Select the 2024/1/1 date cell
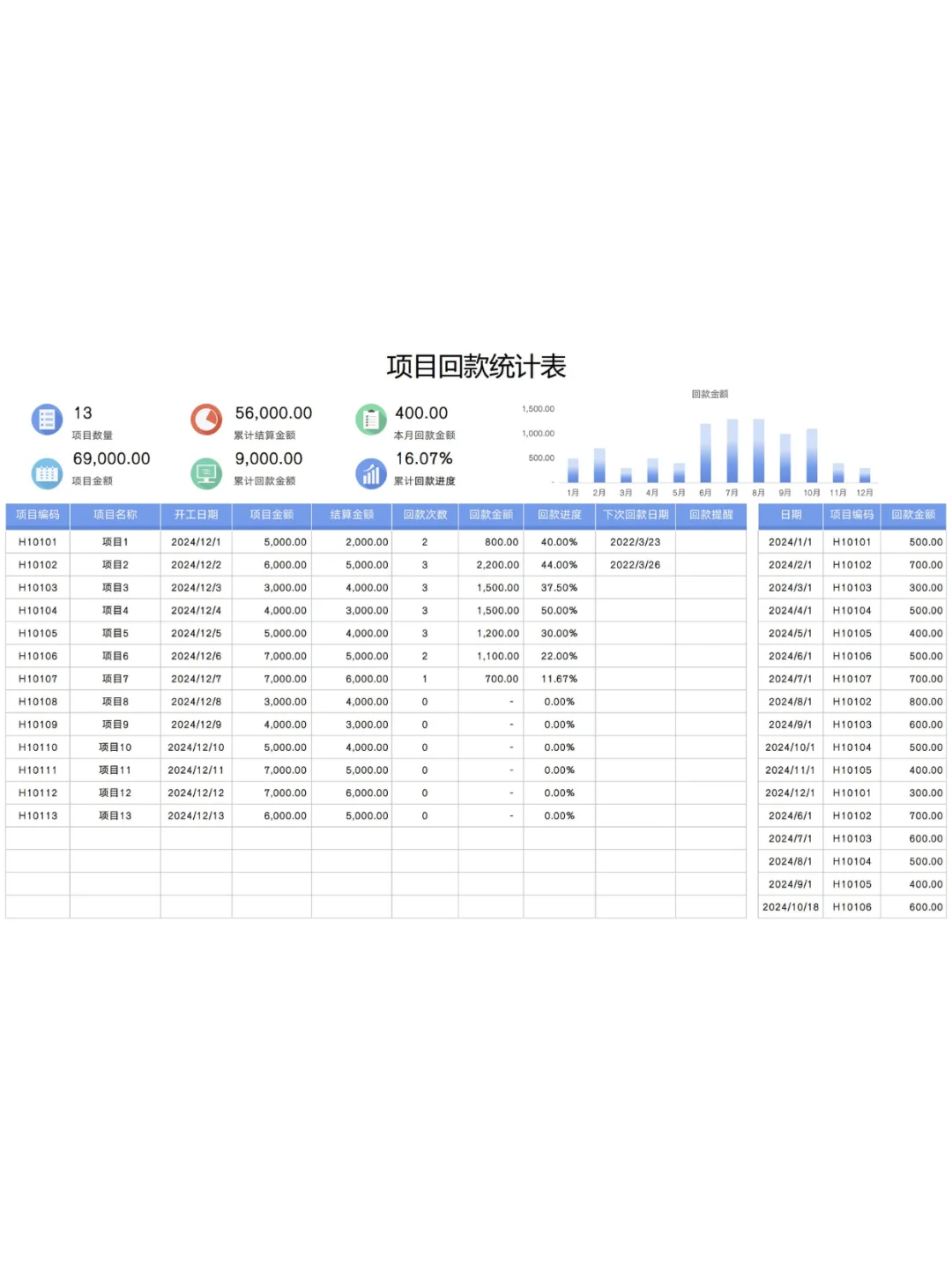Viewport: 952px width, 1272px height. [790, 541]
